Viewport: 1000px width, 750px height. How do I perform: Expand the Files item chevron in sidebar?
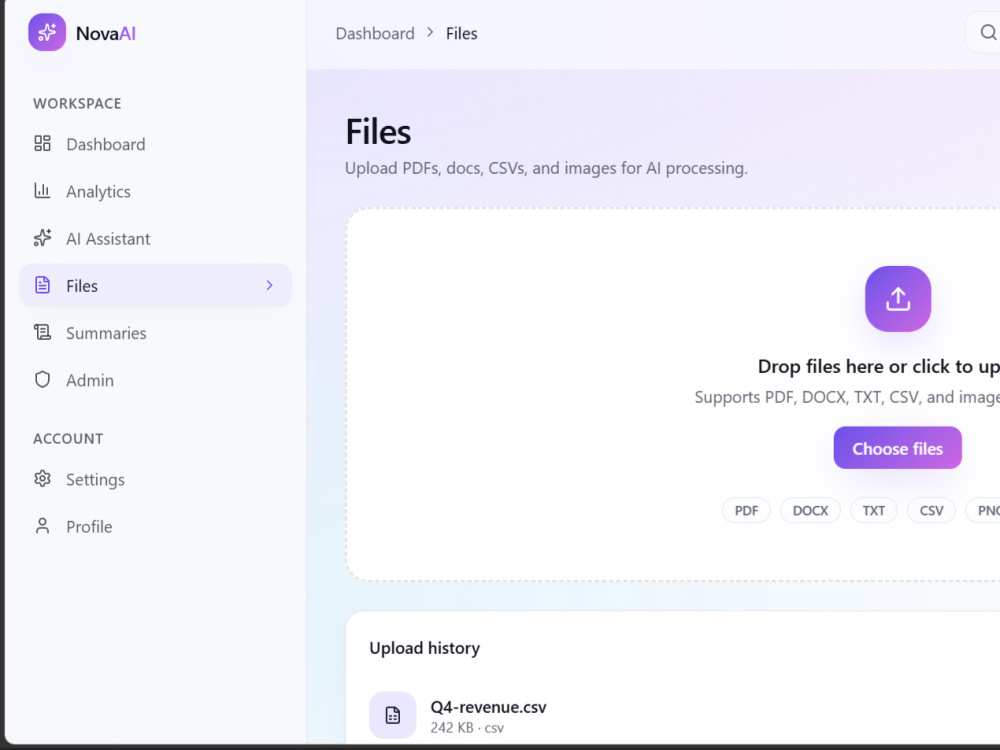269,285
